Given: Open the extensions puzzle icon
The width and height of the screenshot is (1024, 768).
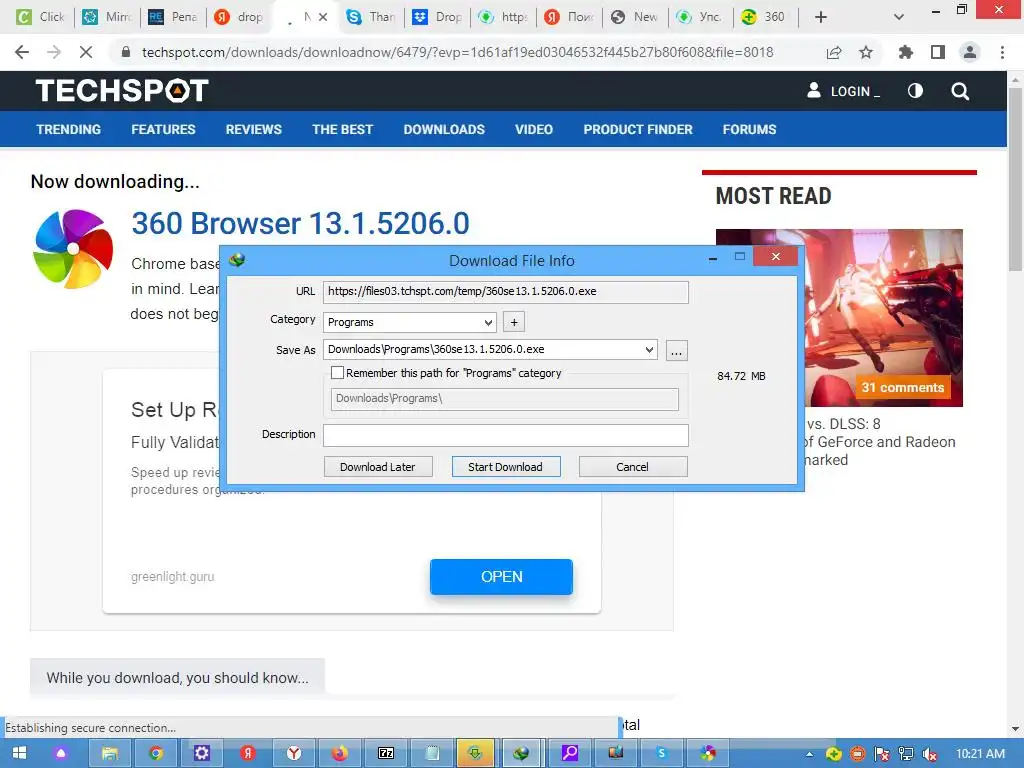Looking at the screenshot, I should coord(905,52).
